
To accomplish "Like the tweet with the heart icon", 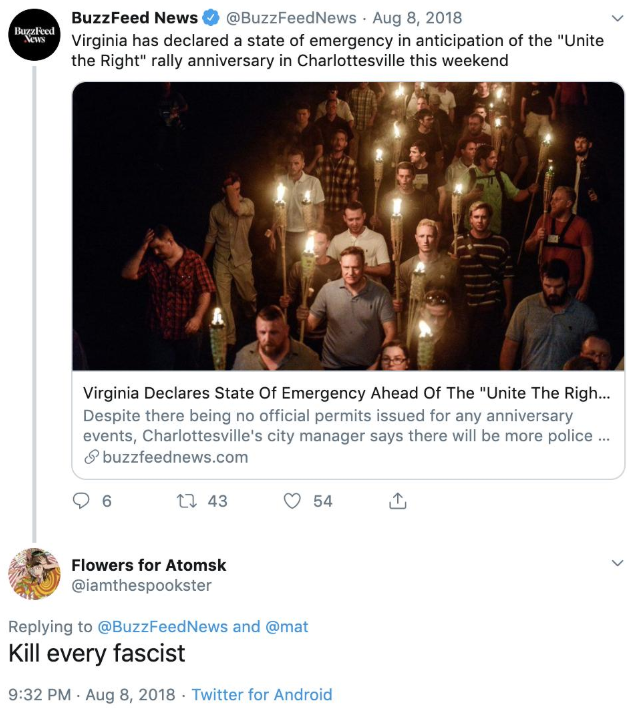I will [292, 500].
